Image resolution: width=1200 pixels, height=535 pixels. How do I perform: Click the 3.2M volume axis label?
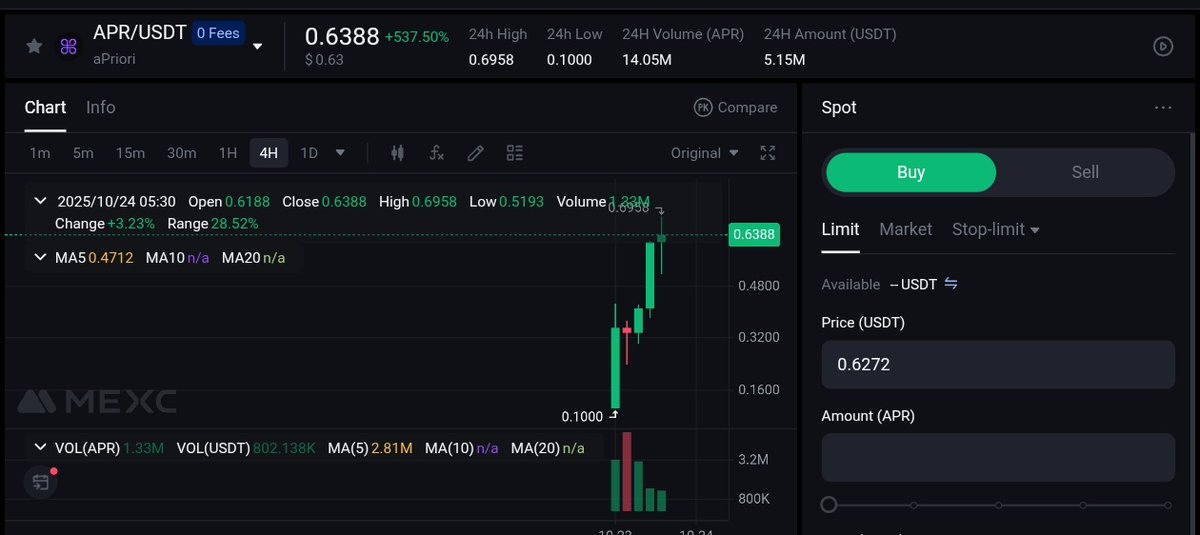[753, 460]
